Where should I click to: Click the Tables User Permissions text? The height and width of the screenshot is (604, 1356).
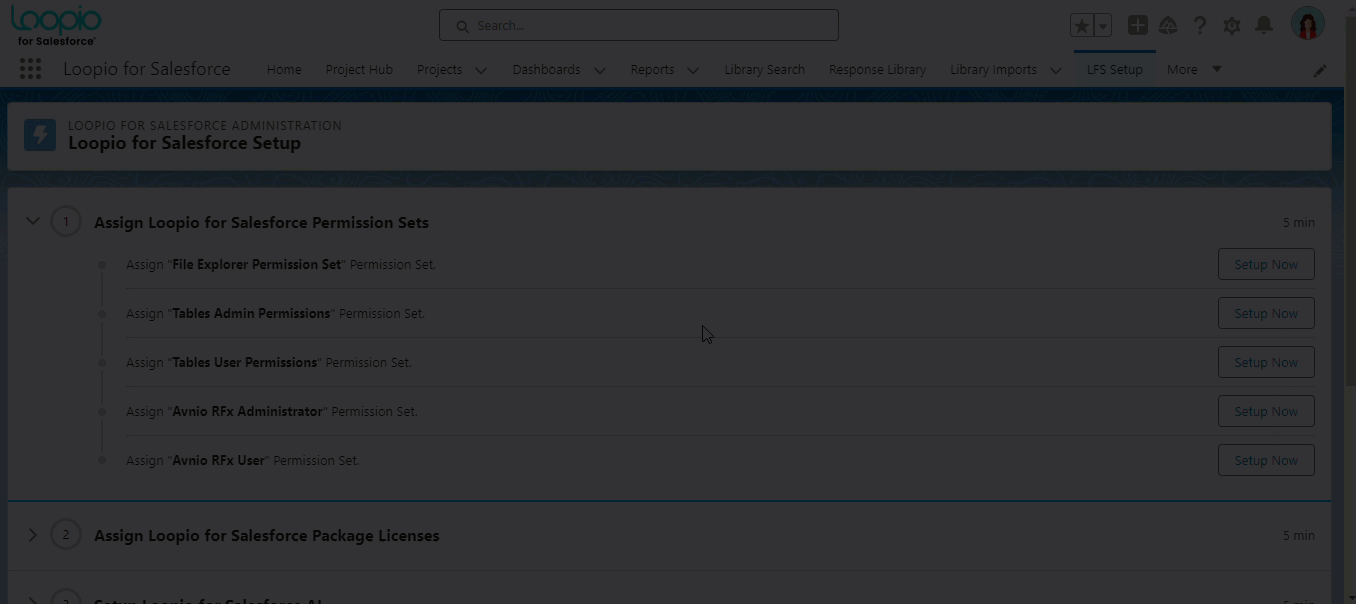(x=245, y=363)
